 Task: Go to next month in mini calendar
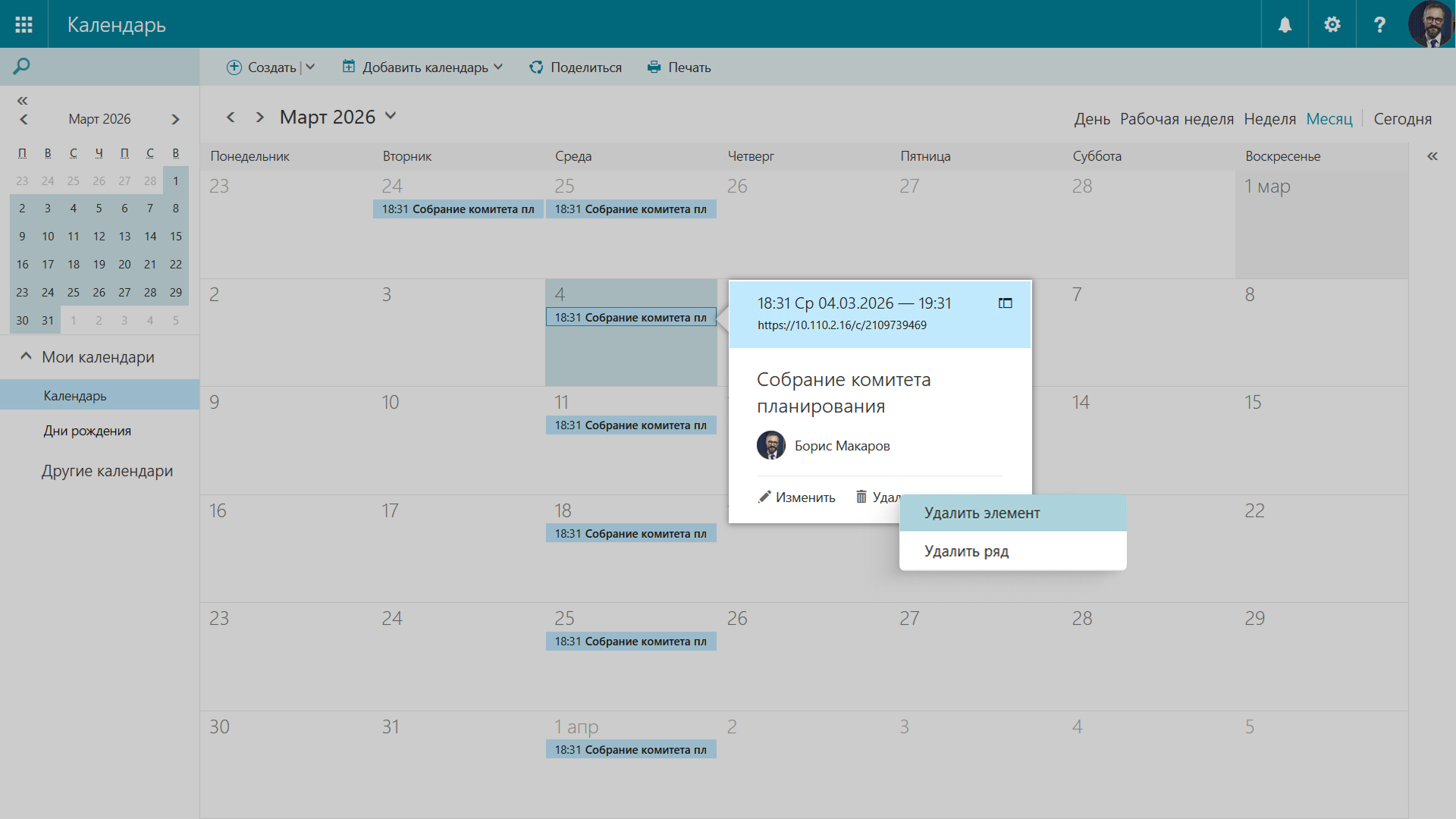[175, 119]
